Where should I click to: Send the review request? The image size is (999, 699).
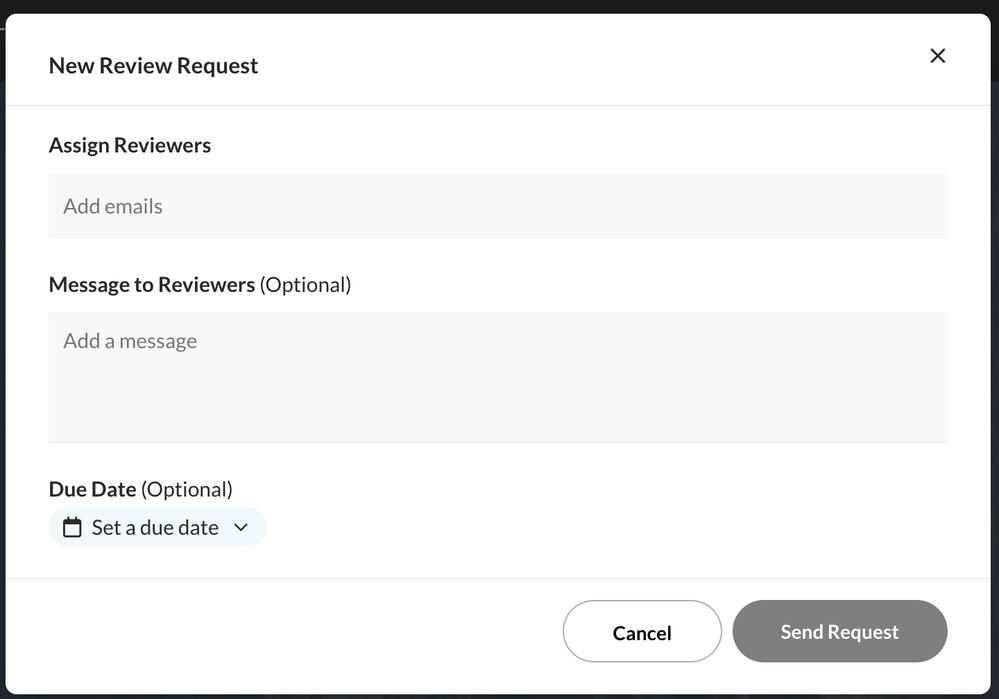pyautogui.click(x=839, y=632)
